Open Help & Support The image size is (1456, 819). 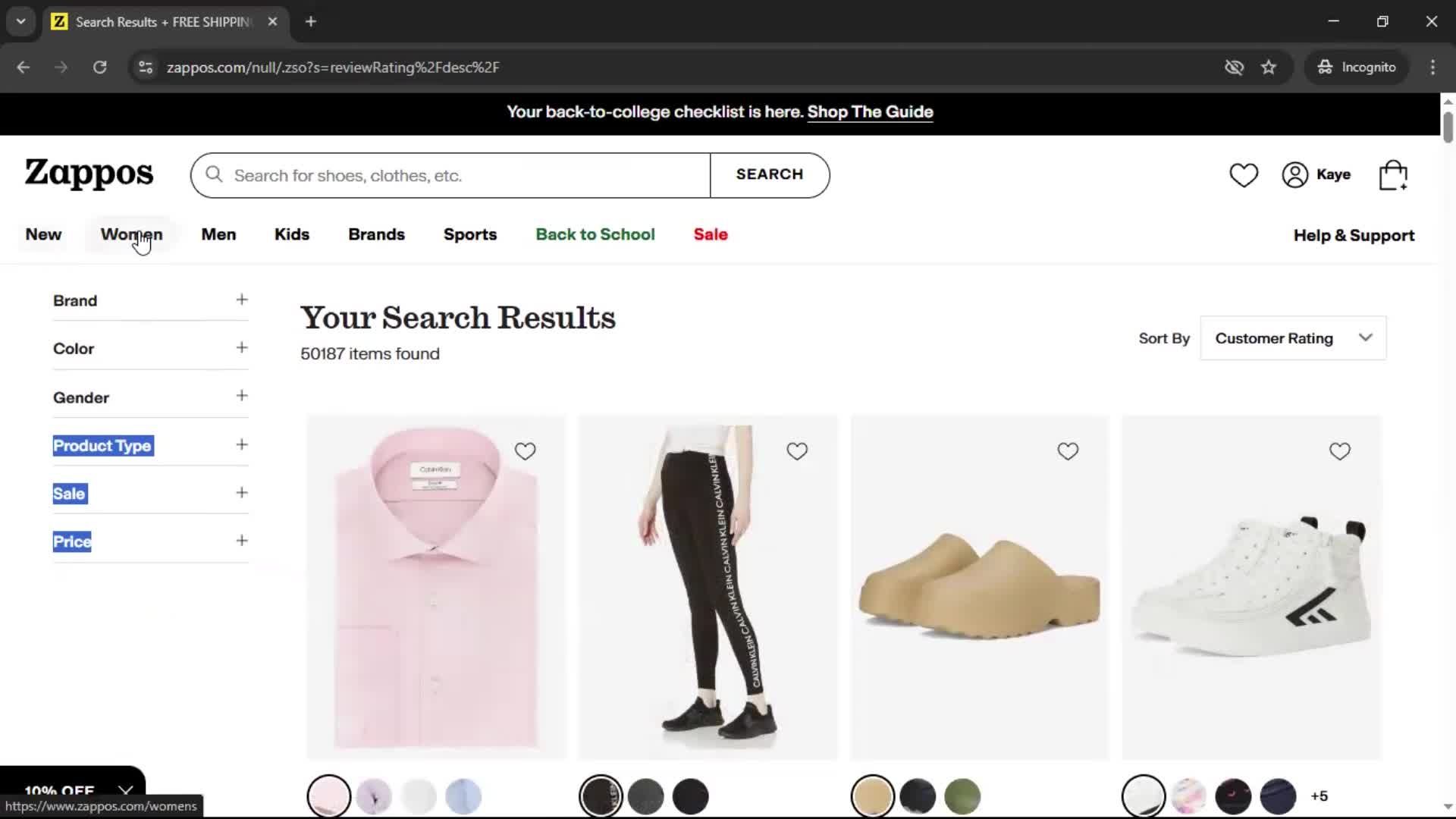coord(1354,235)
